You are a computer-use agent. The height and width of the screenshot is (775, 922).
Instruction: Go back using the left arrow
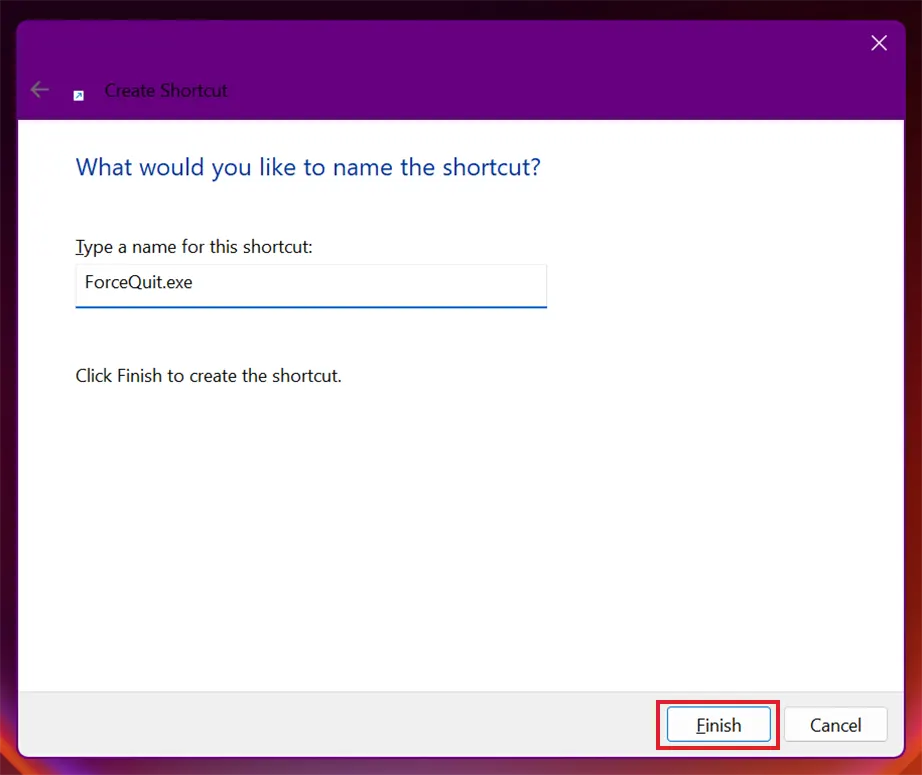pos(39,90)
